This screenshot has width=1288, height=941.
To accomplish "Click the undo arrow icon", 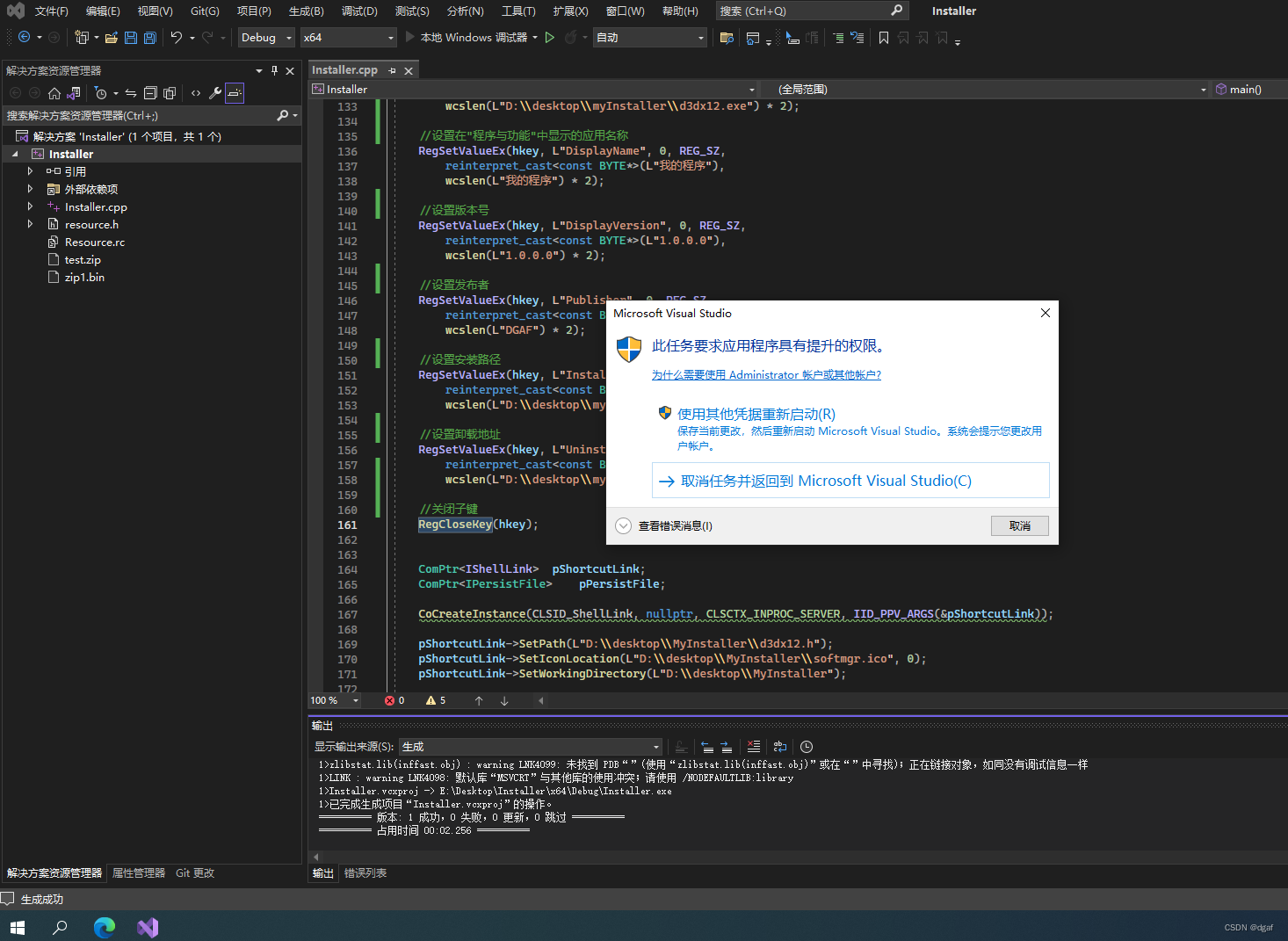I will pos(176,37).
